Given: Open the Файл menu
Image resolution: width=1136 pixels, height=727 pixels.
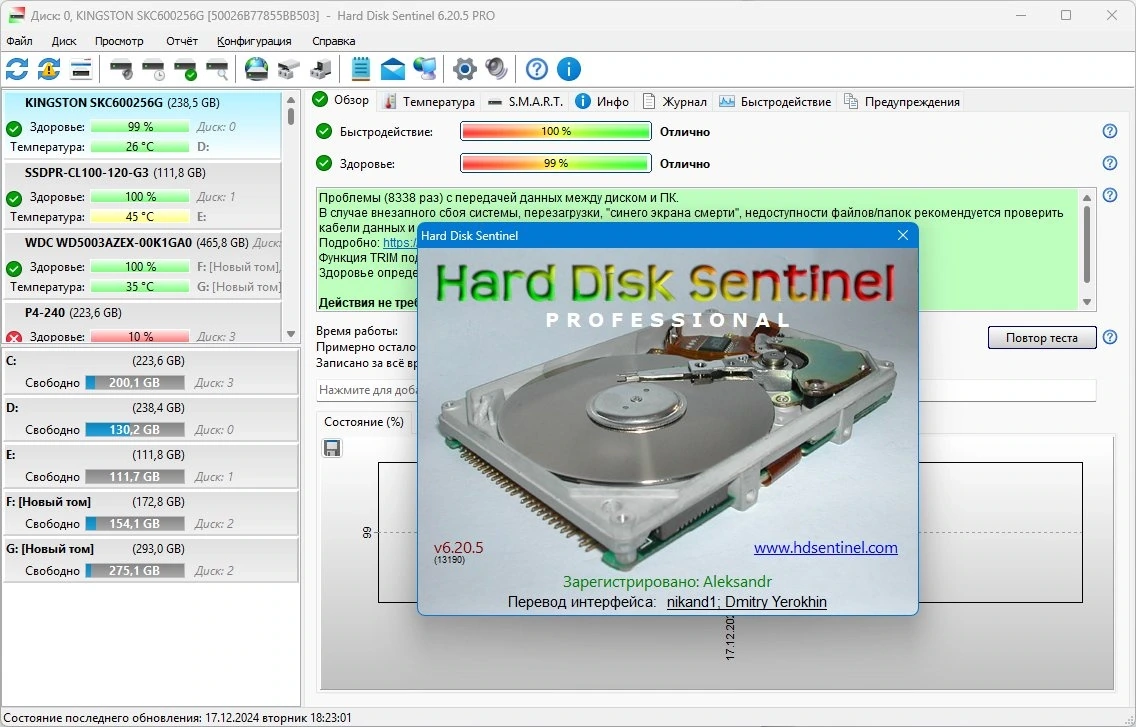Looking at the screenshot, I should 20,41.
